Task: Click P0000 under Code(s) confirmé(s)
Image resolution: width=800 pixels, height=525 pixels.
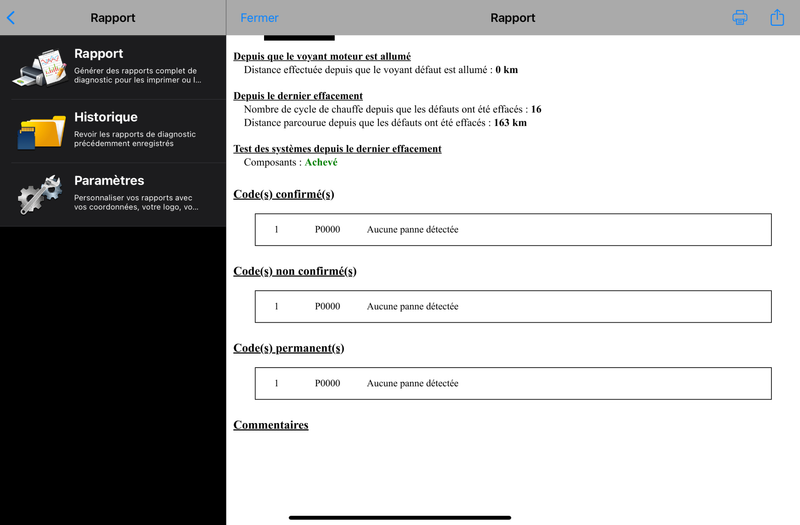Action: click(328, 230)
